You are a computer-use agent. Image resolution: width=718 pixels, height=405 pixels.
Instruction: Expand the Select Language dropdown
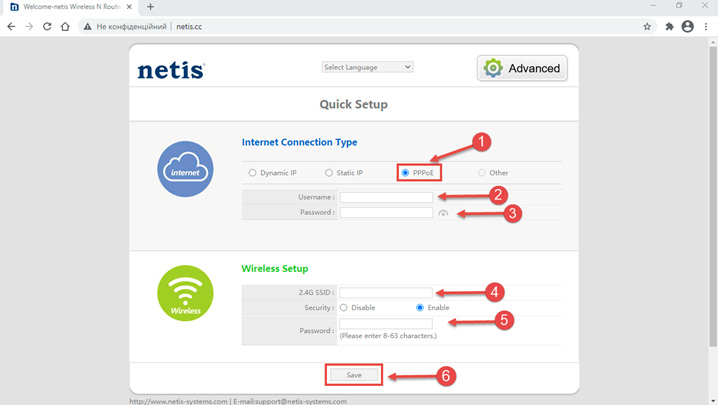(x=367, y=67)
